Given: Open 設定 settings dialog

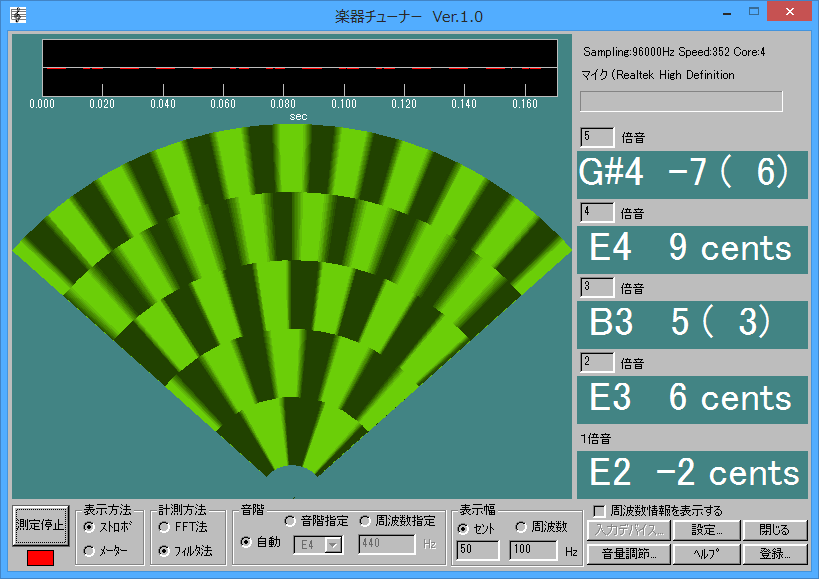Looking at the screenshot, I should (713, 530).
